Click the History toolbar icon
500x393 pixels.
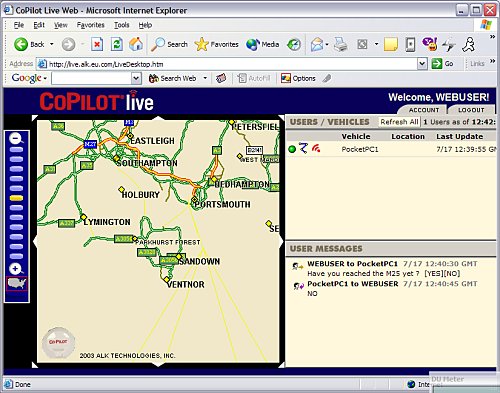294,45
